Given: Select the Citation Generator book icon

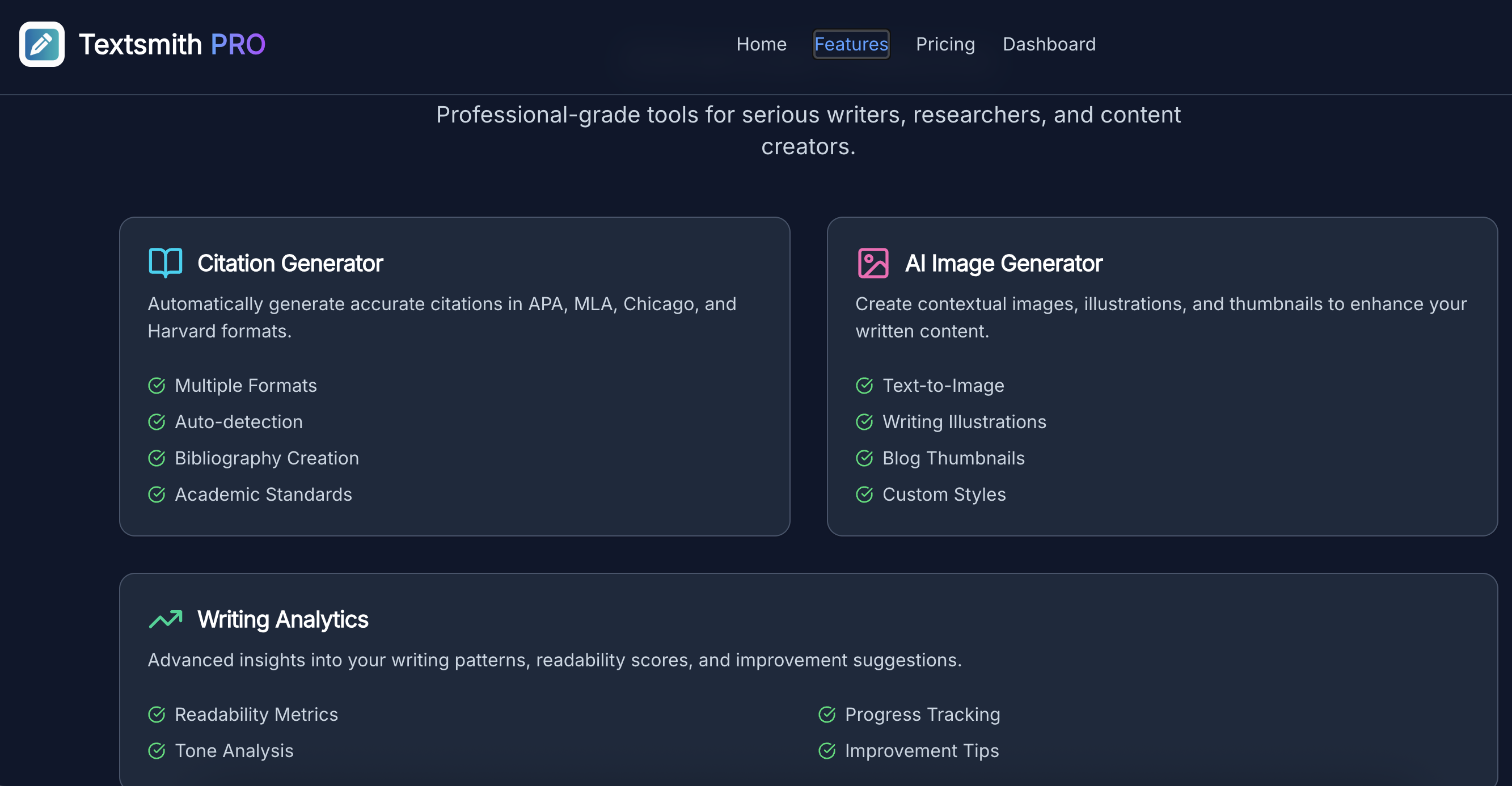Looking at the screenshot, I should [x=165, y=263].
